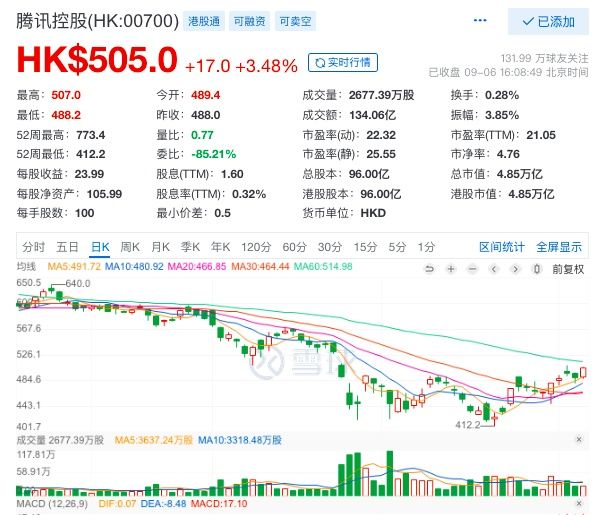
Task: Click the 均线 label
Action: (26, 267)
